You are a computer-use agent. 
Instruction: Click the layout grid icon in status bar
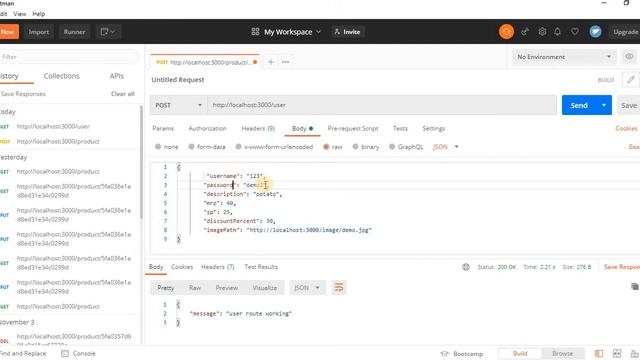[617, 353]
